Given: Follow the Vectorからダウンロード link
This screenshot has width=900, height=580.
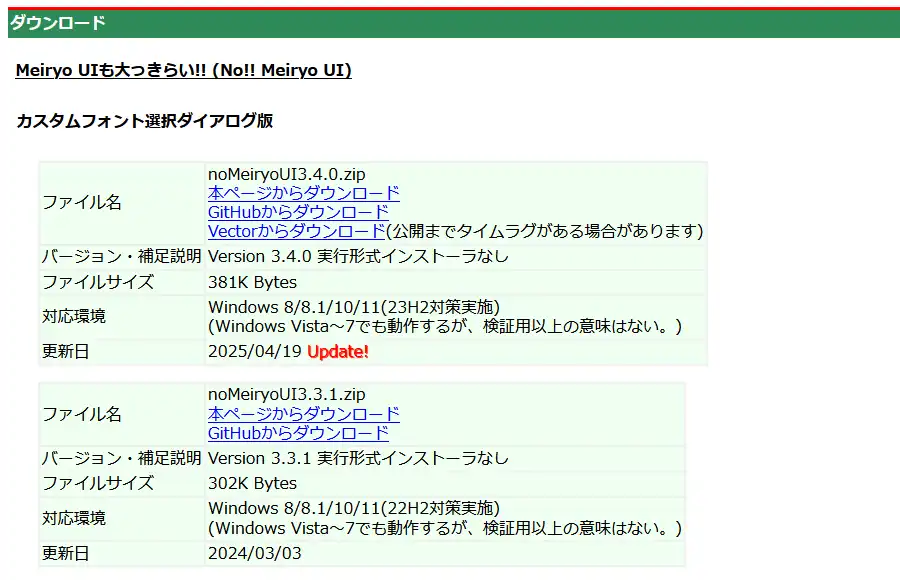Looking at the screenshot, I should tap(297, 231).
